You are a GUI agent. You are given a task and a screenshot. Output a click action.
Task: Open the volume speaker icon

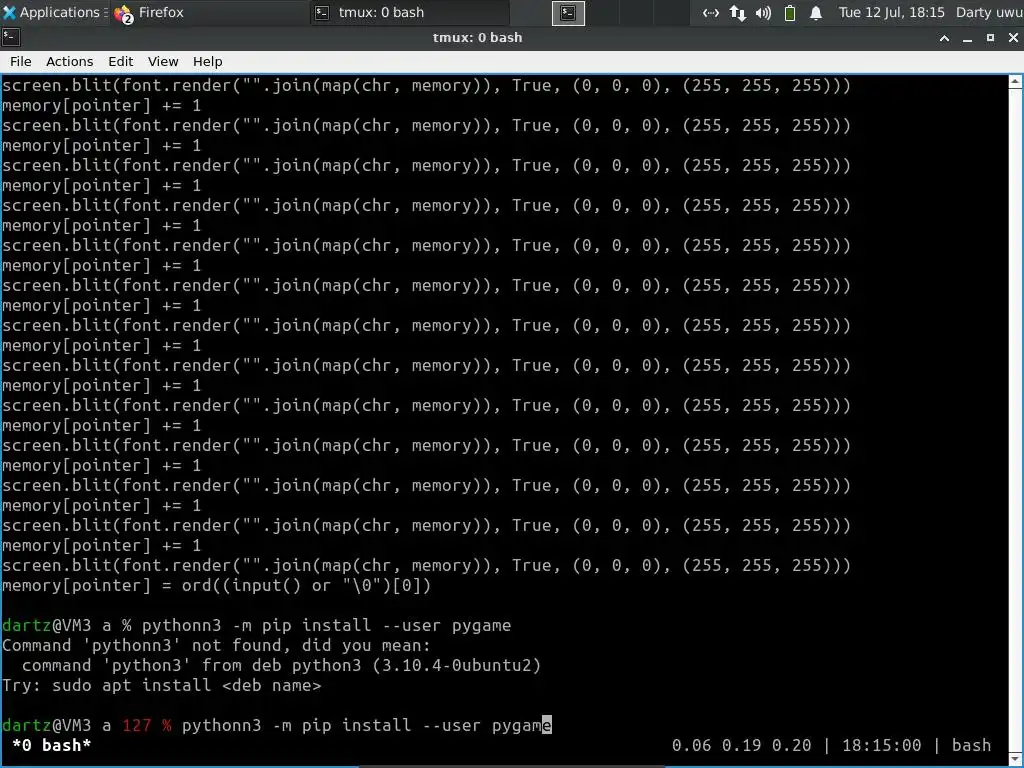click(763, 12)
